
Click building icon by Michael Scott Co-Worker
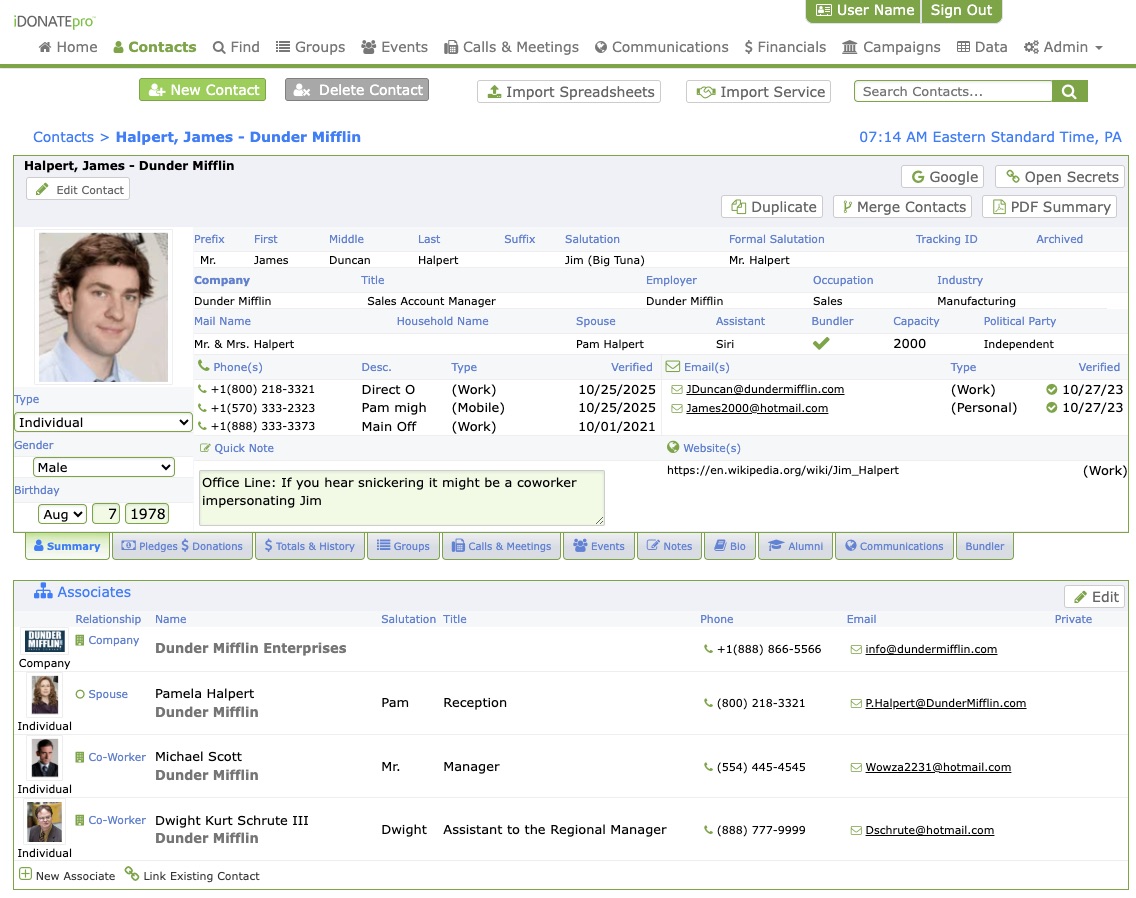tap(80, 757)
